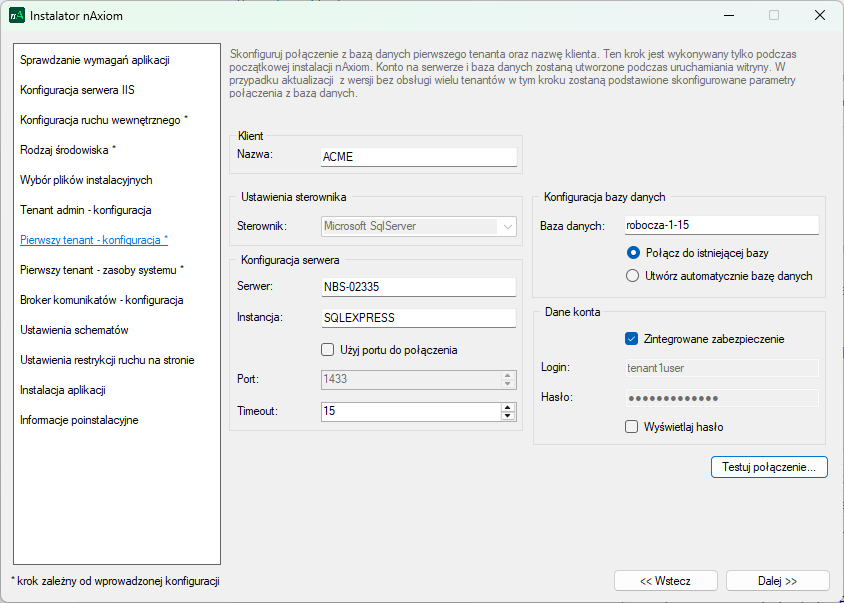Open Pierwszy tenant - zasoby systemu step

click(x=102, y=270)
